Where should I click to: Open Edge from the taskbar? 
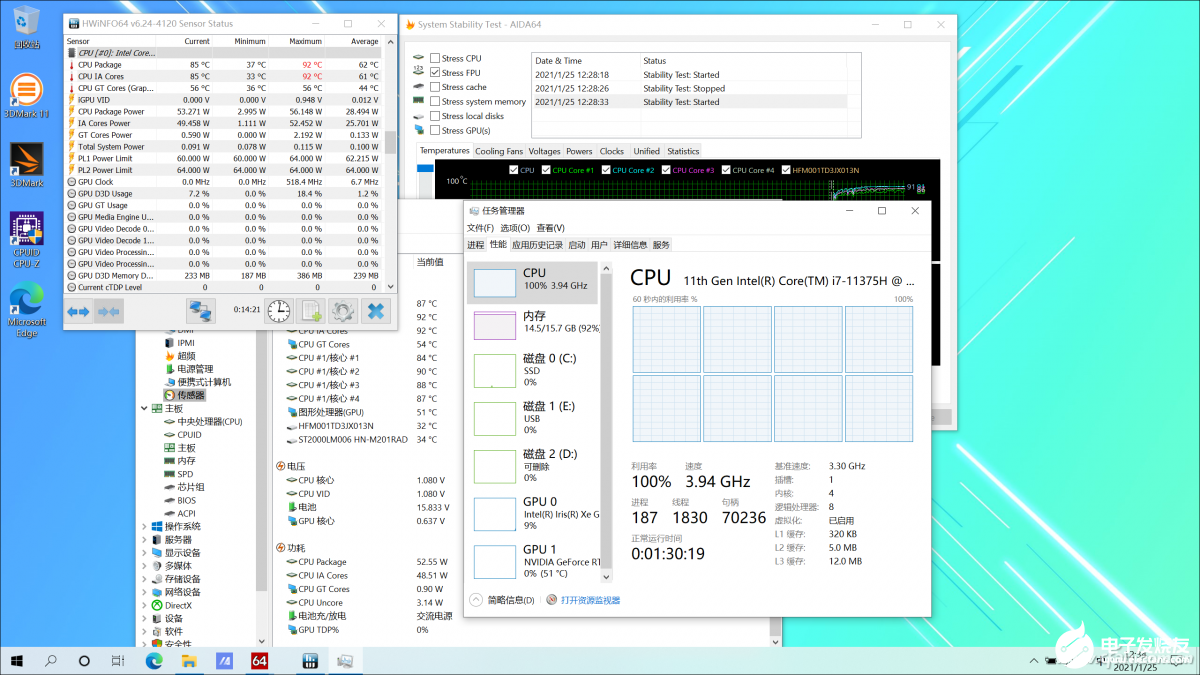point(154,660)
